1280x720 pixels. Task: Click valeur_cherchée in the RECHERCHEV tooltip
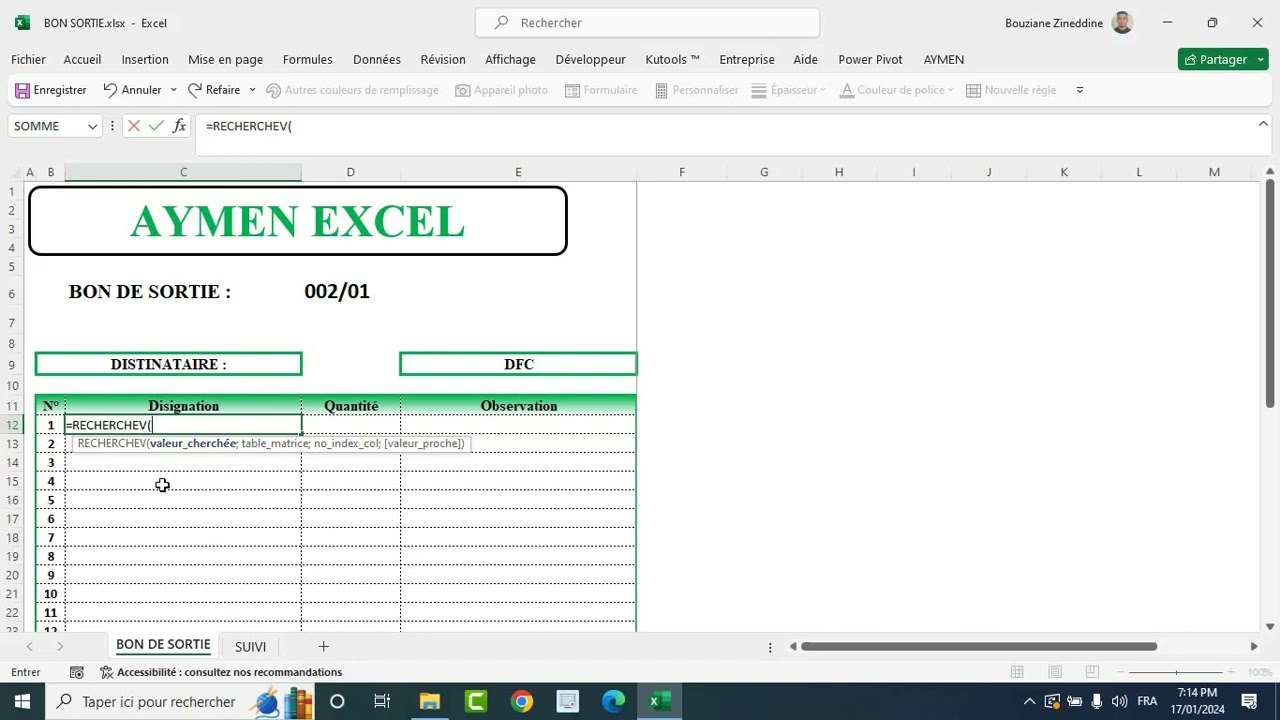click(193, 443)
